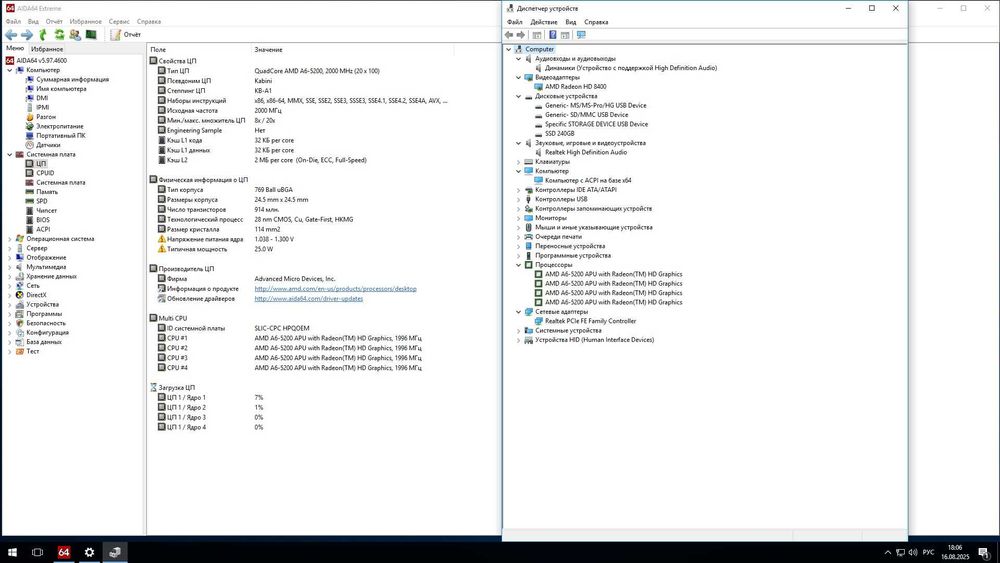
Task: Click Device Manager back arrow icon
Action: tap(509, 35)
